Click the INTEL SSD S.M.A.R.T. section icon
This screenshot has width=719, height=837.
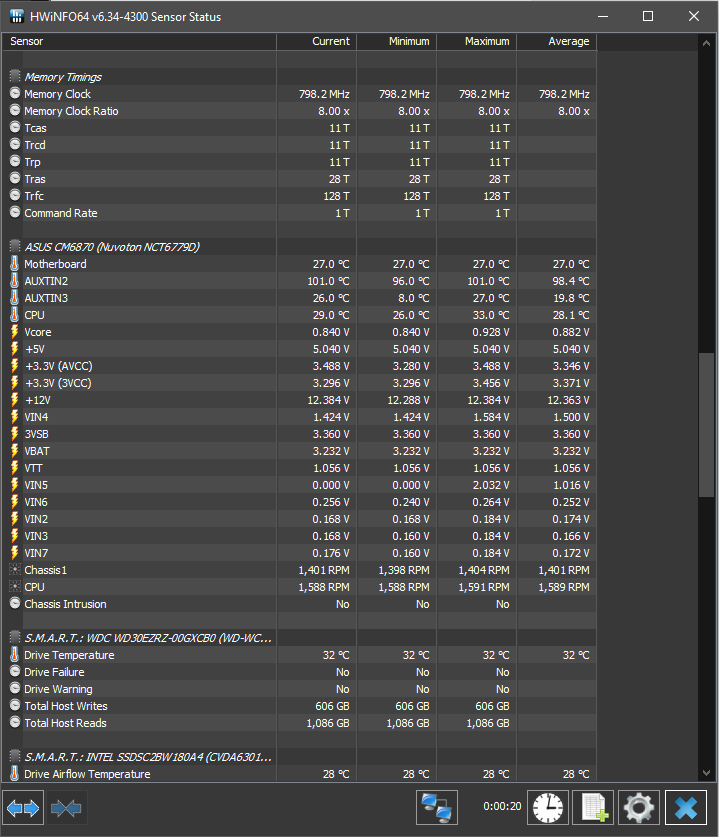click(x=15, y=756)
